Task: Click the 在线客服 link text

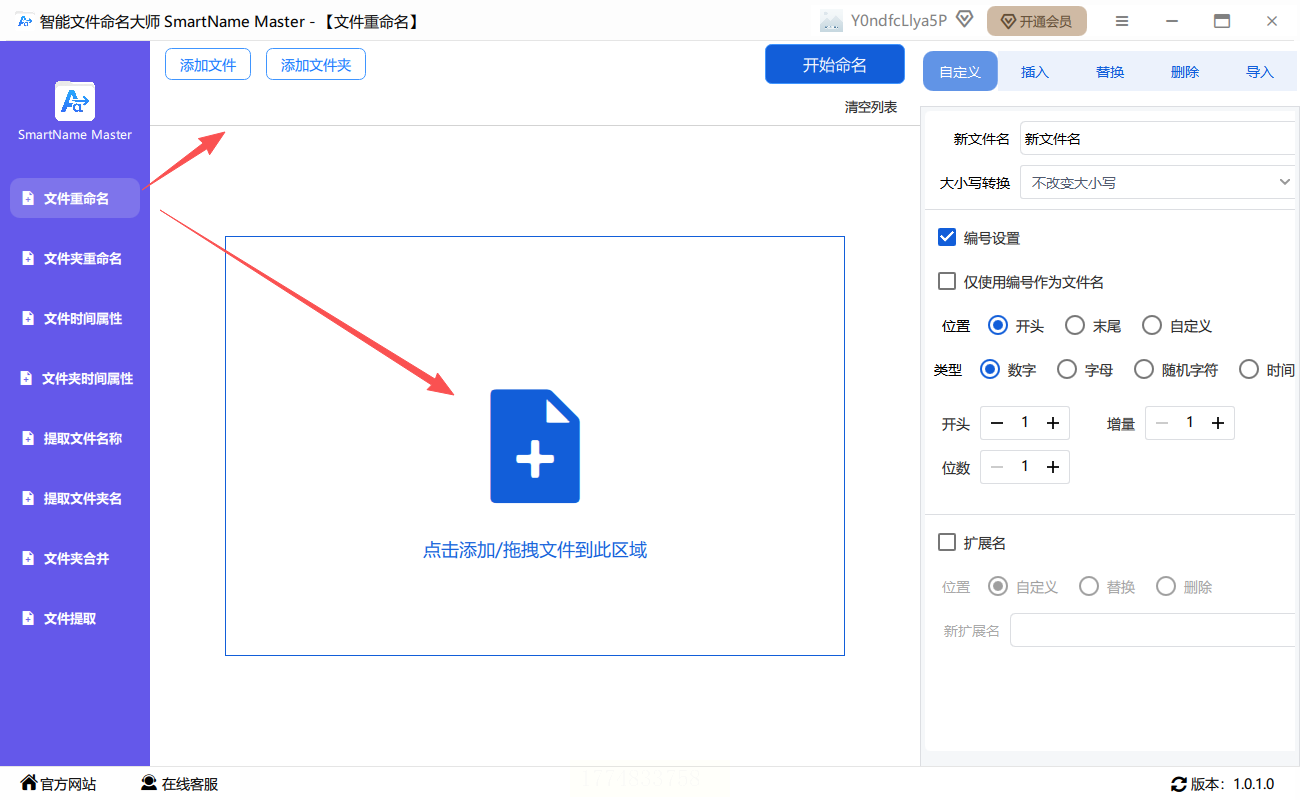Action: click(190, 784)
